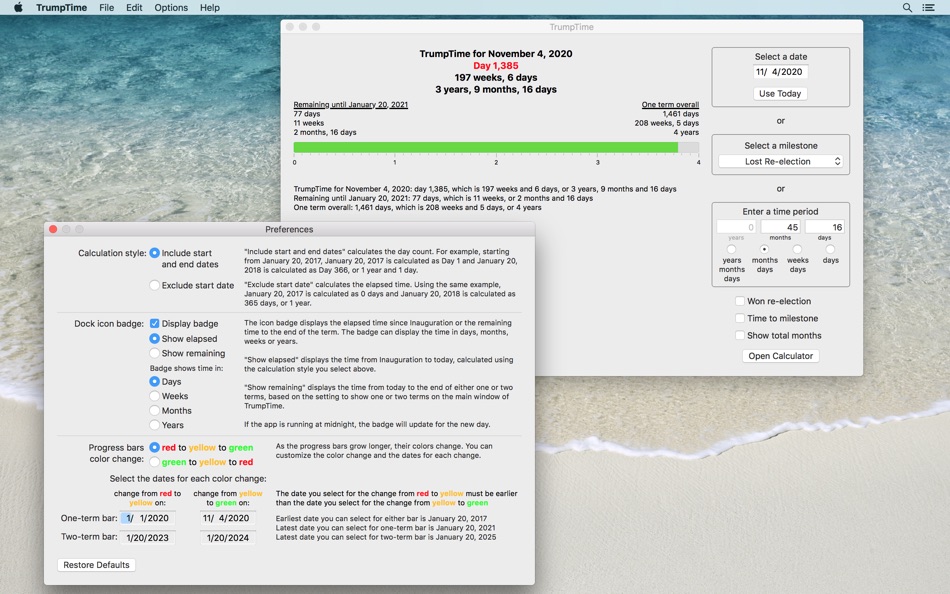This screenshot has height=594, width=950.
Task: Click the Select a date field
Action: pos(780,72)
